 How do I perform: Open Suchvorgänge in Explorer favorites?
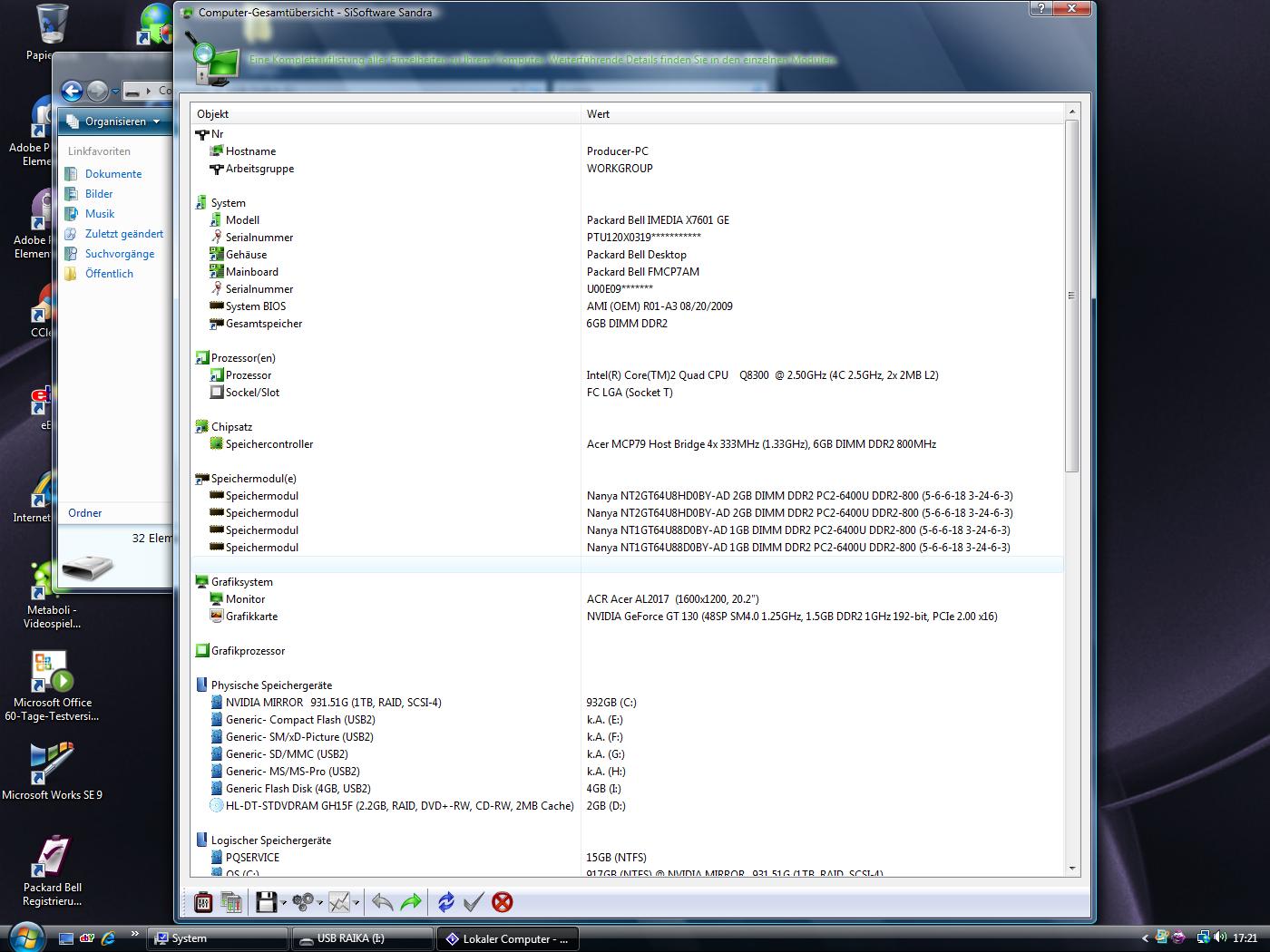pos(120,254)
